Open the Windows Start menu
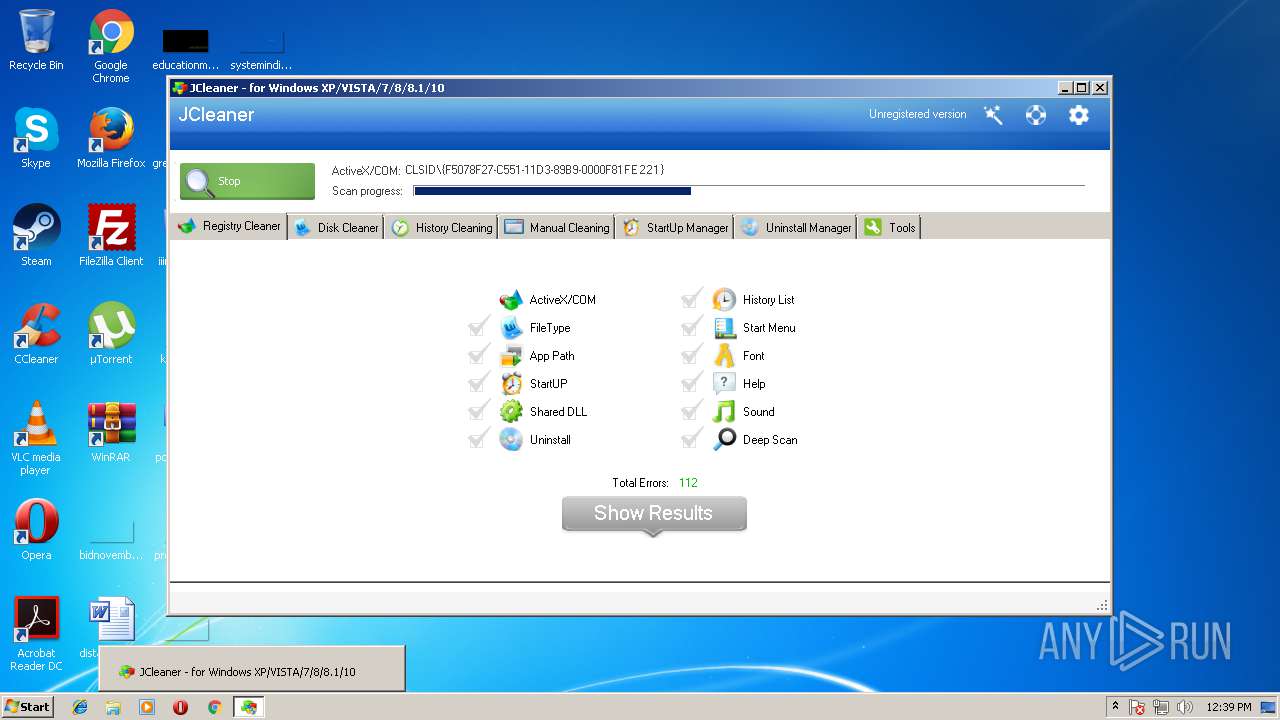The width and height of the screenshot is (1280, 720). 28,707
